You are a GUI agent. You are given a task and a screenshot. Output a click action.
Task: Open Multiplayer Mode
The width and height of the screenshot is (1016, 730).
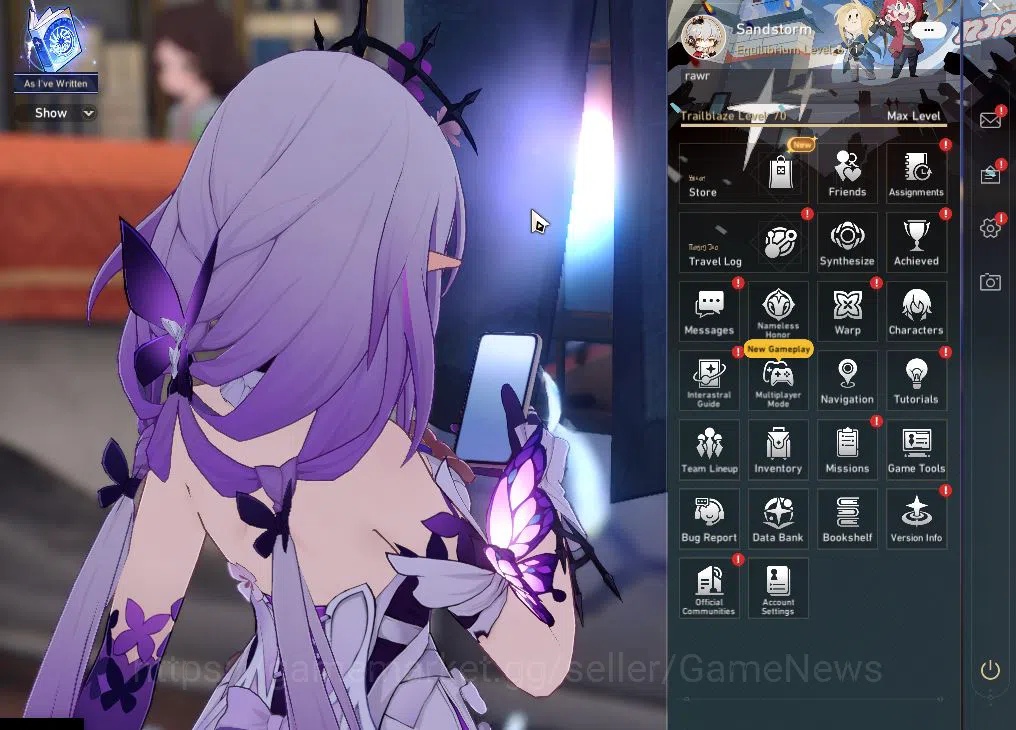click(778, 381)
